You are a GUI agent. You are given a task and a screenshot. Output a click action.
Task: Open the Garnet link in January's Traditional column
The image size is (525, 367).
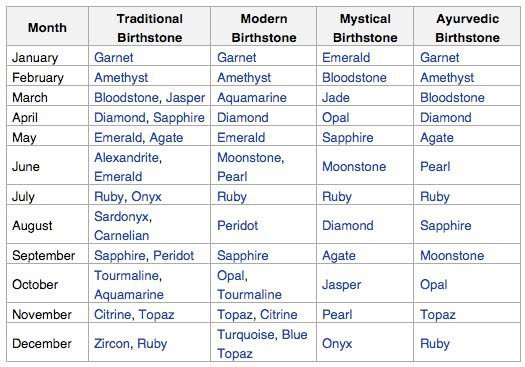pos(114,57)
